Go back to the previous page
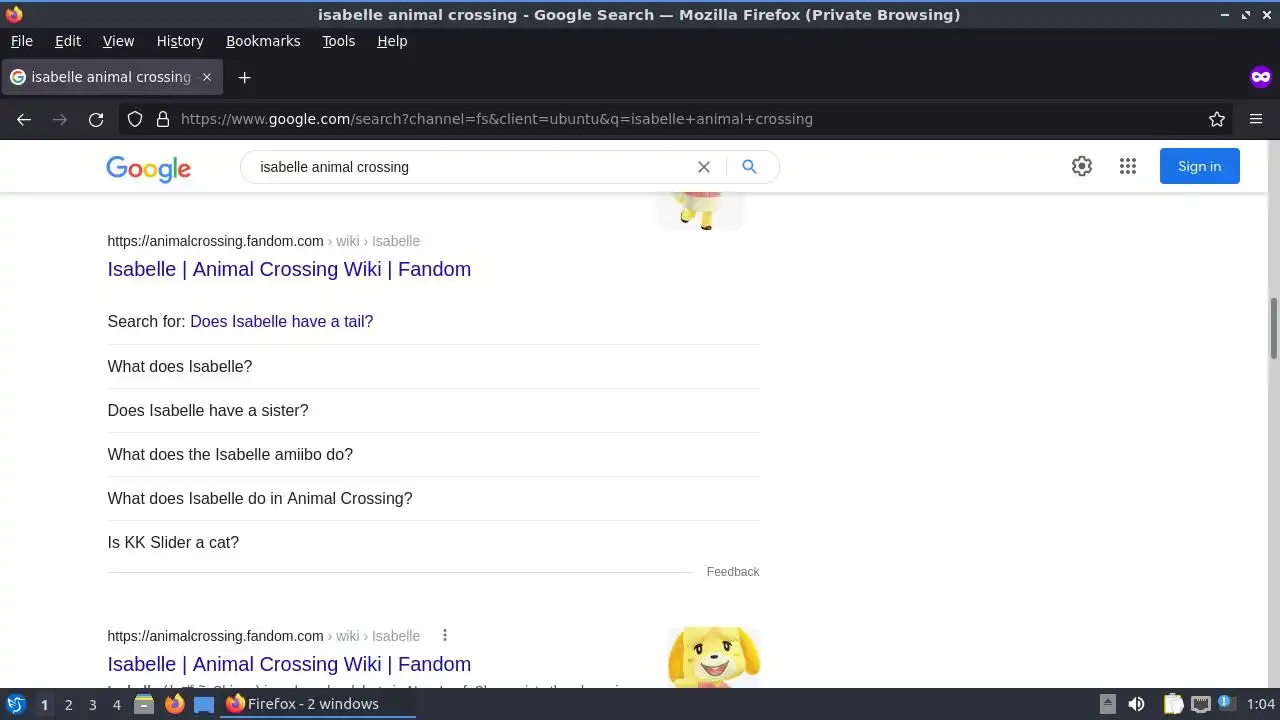 tap(24, 119)
